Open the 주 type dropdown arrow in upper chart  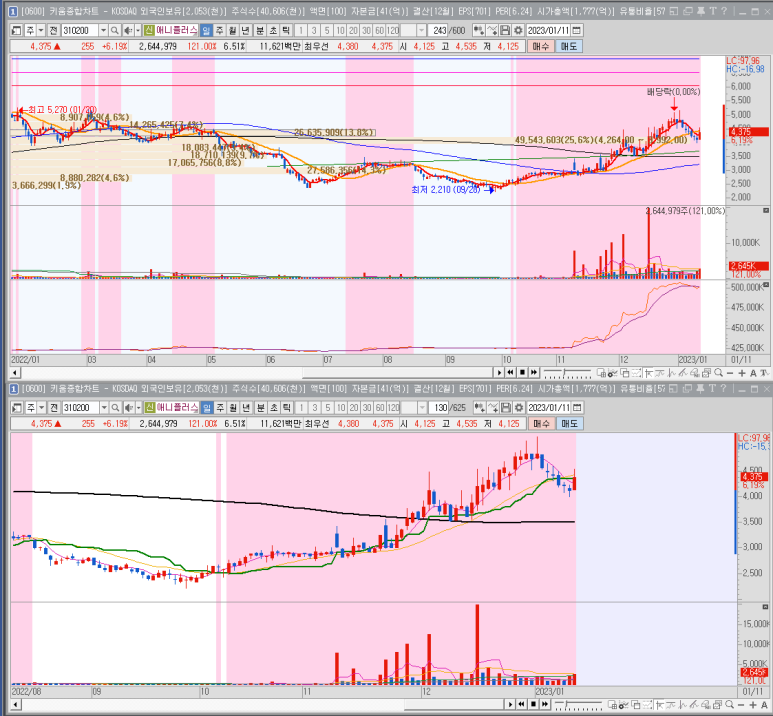tap(41, 31)
